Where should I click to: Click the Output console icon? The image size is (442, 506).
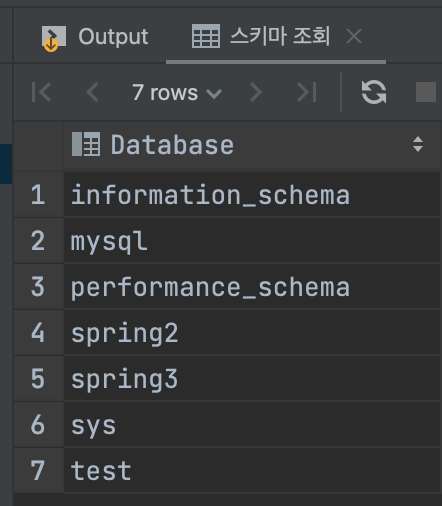(x=53, y=38)
